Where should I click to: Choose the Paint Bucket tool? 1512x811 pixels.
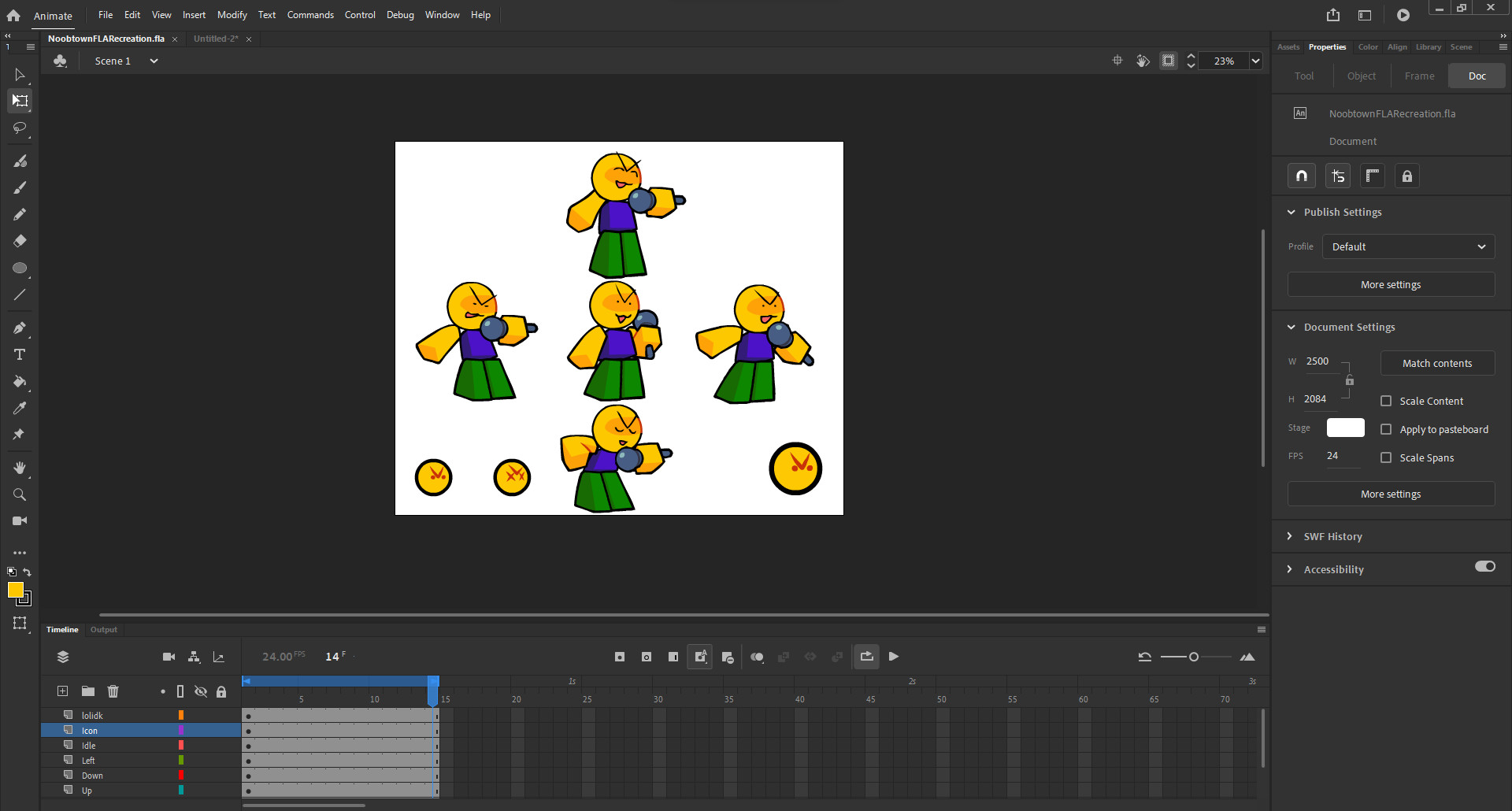pyautogui.click(x=20, y=382)
